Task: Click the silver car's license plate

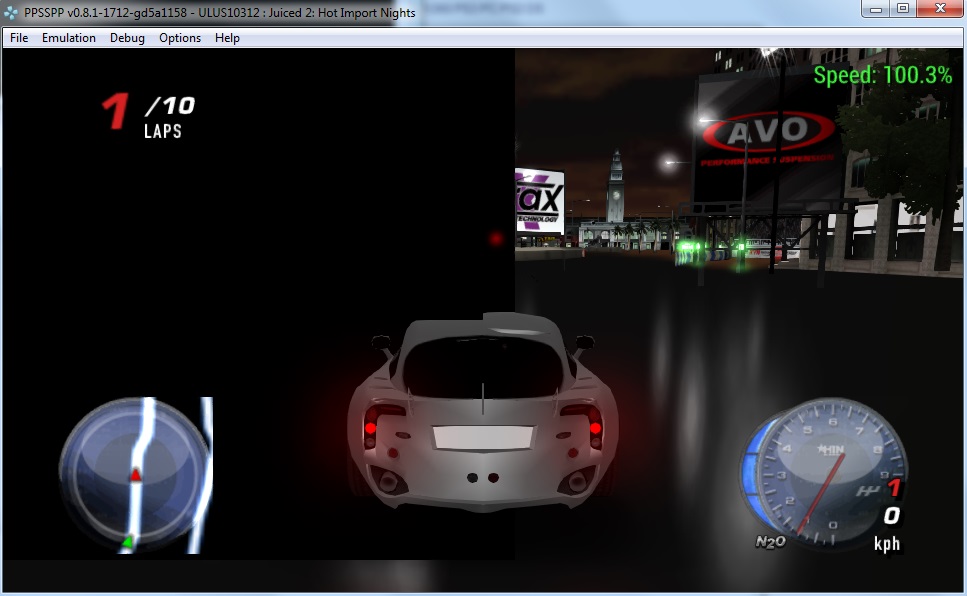Action: 483,437
